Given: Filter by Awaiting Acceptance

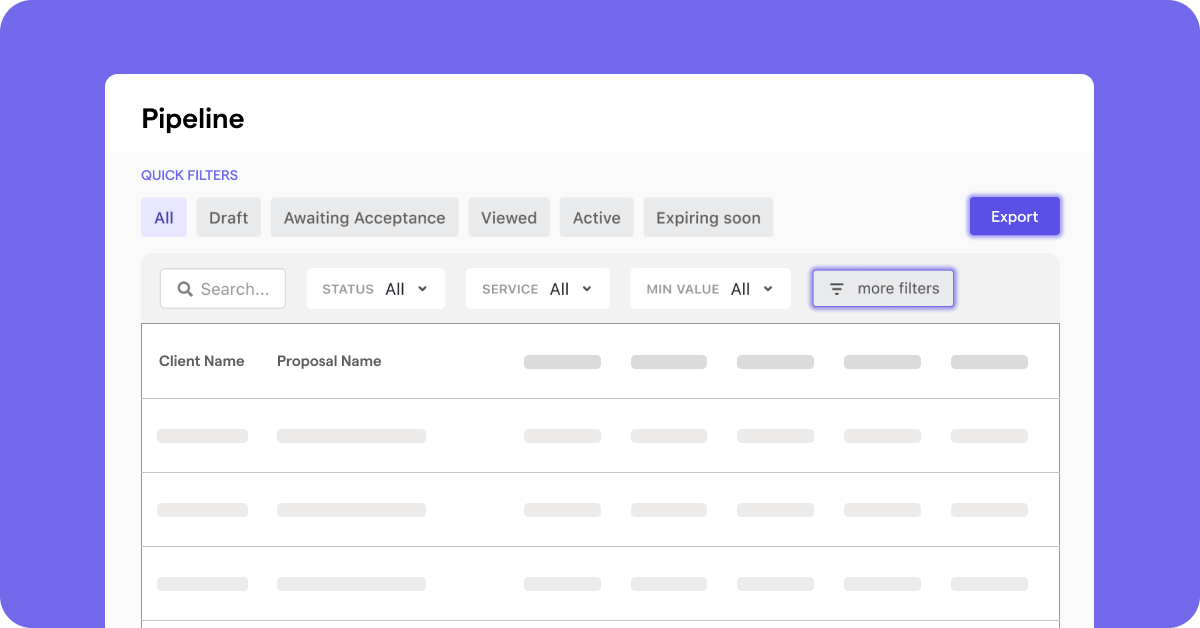Looking at the screenshot, I should (364, 217).
